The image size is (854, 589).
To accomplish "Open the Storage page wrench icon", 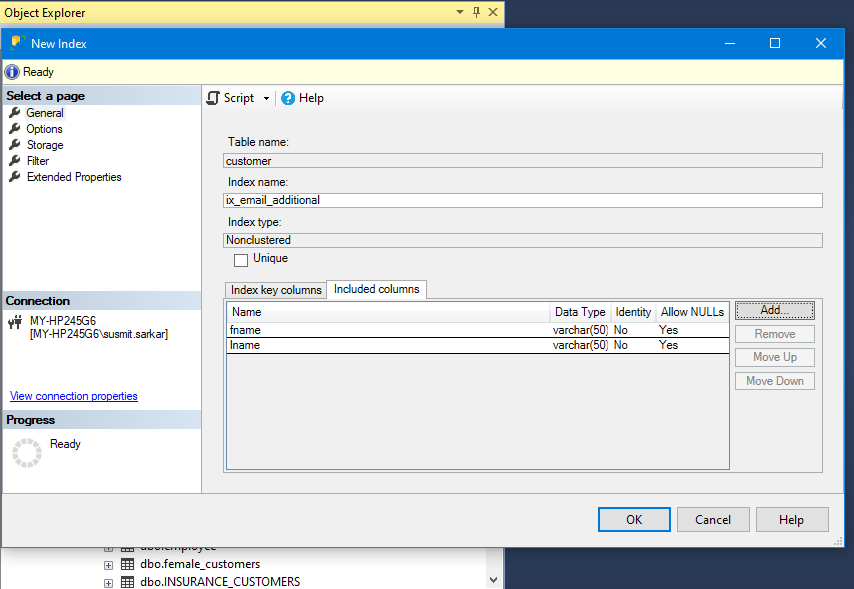I will click(15, 145).
